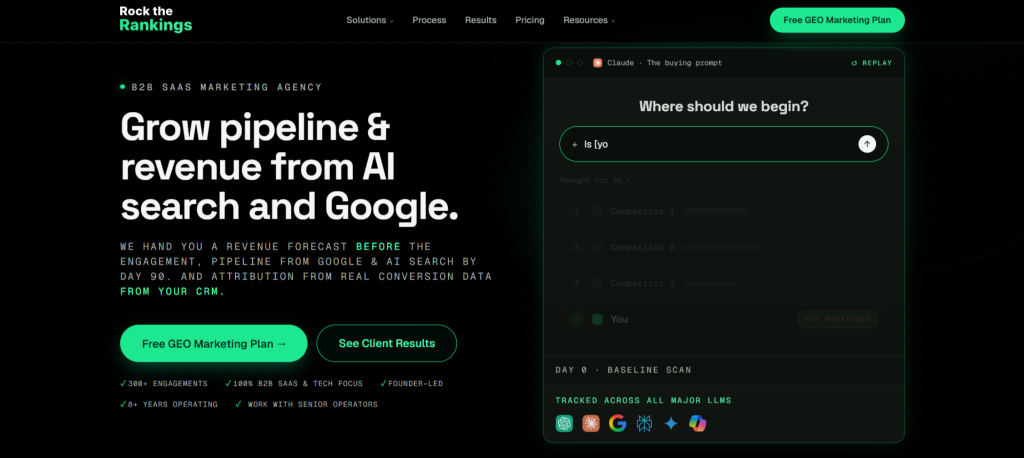Click the 'You' result row
Image resolution: width=1024 pixels, height=458 pixels.
(x=724, y=319)
